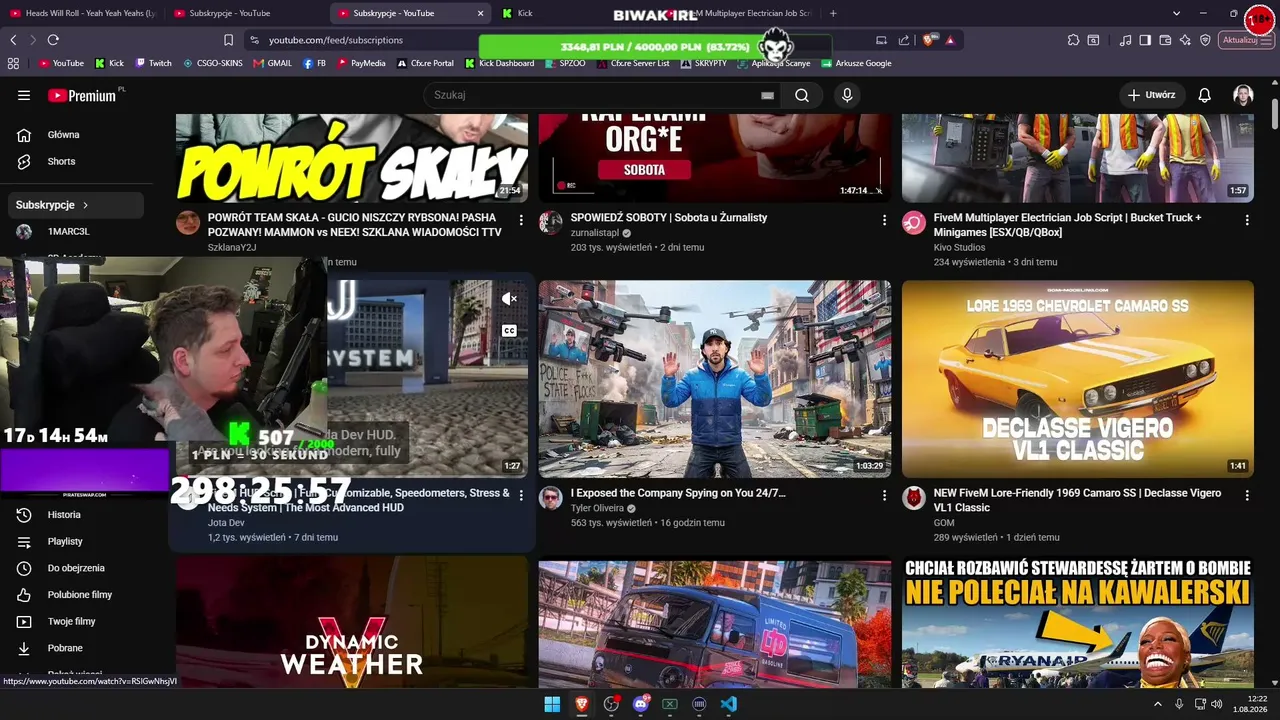This screenshot has width=1280, height=720.
Task: Open Do obejrzenia watch later list
Action: [x=78, y=568]
